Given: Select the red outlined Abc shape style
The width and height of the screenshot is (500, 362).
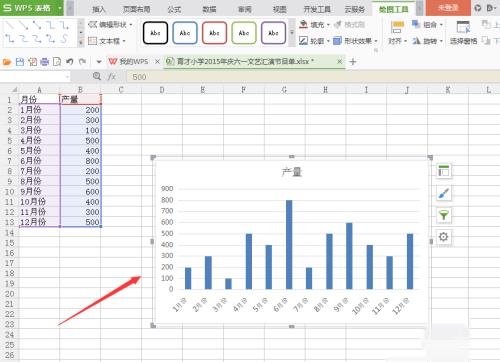Looking at the screenshot, I should point(214,33).
